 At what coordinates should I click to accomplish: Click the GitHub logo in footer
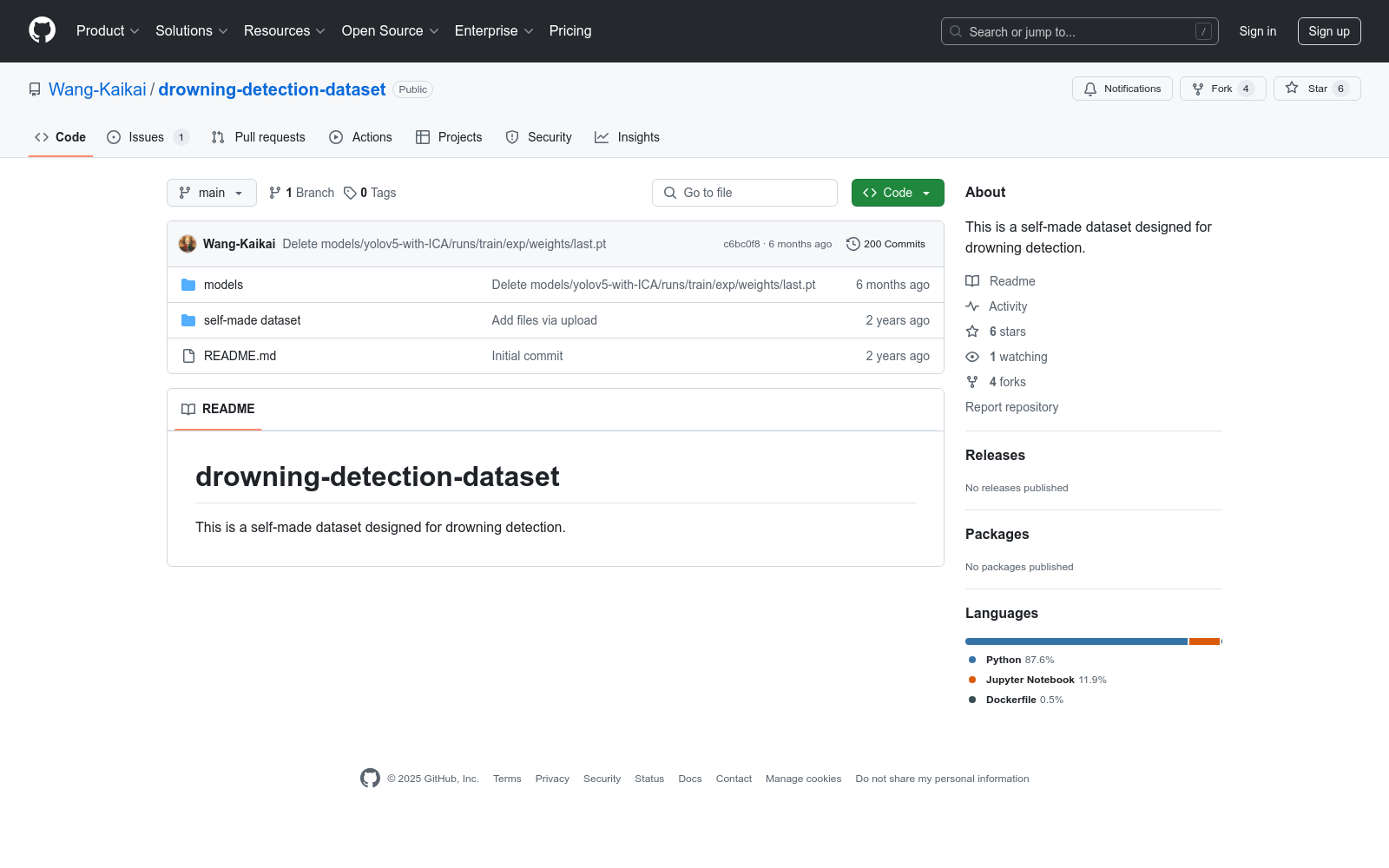pos(370,779)
